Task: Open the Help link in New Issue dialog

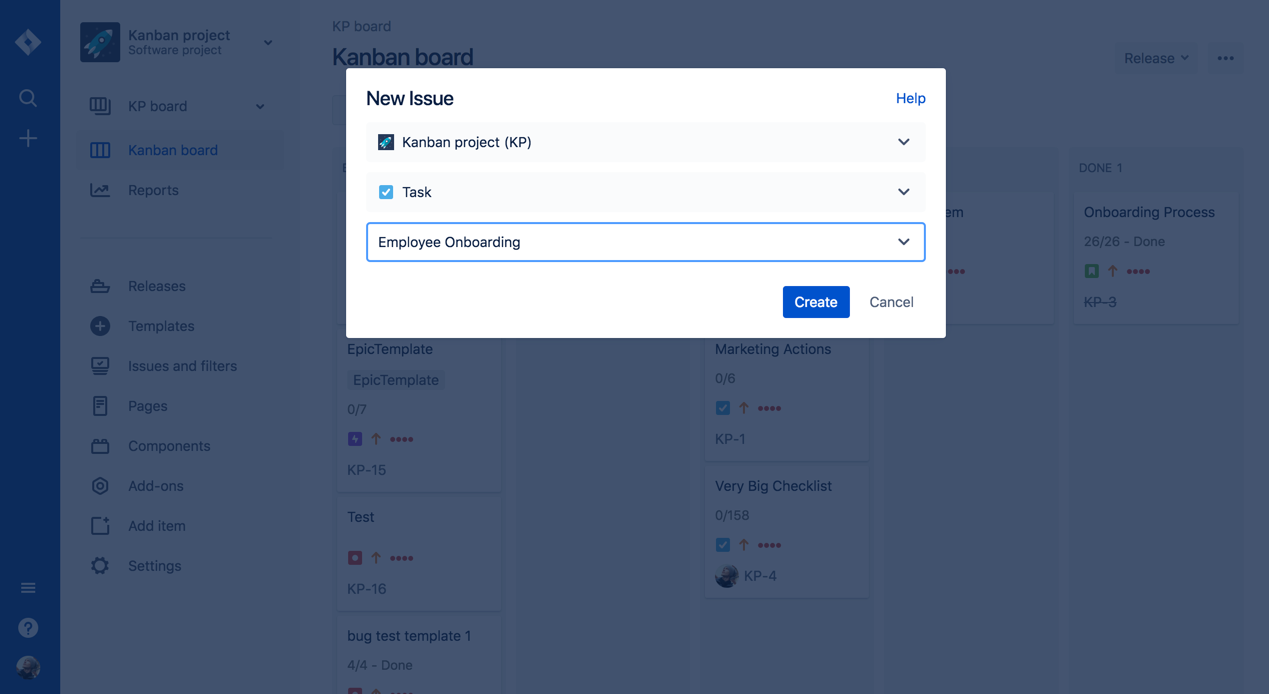Action: [x=910, y=98]
